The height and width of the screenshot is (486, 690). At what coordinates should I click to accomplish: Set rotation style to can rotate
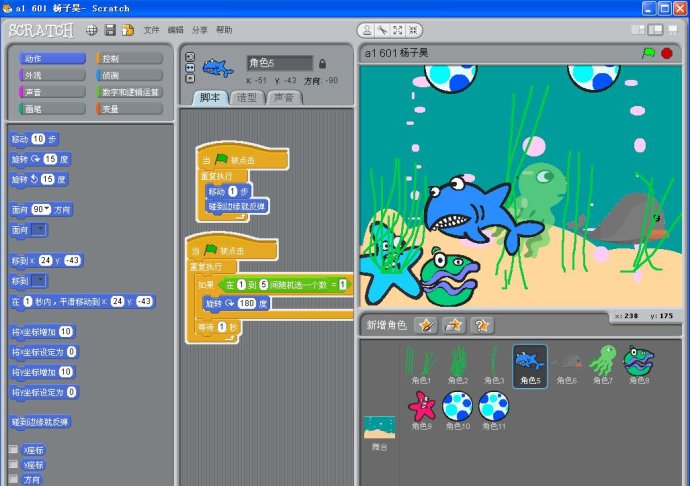(190, 57)
